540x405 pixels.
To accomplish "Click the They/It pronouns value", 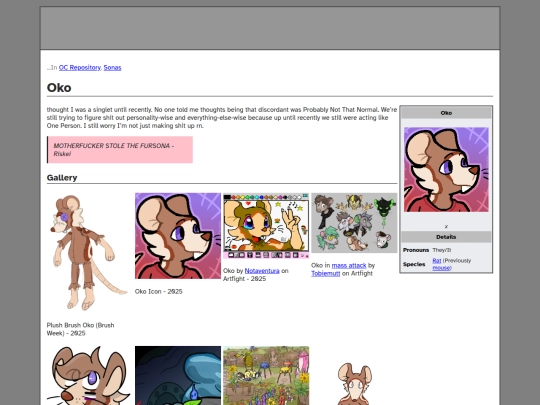I will (442, 250).
